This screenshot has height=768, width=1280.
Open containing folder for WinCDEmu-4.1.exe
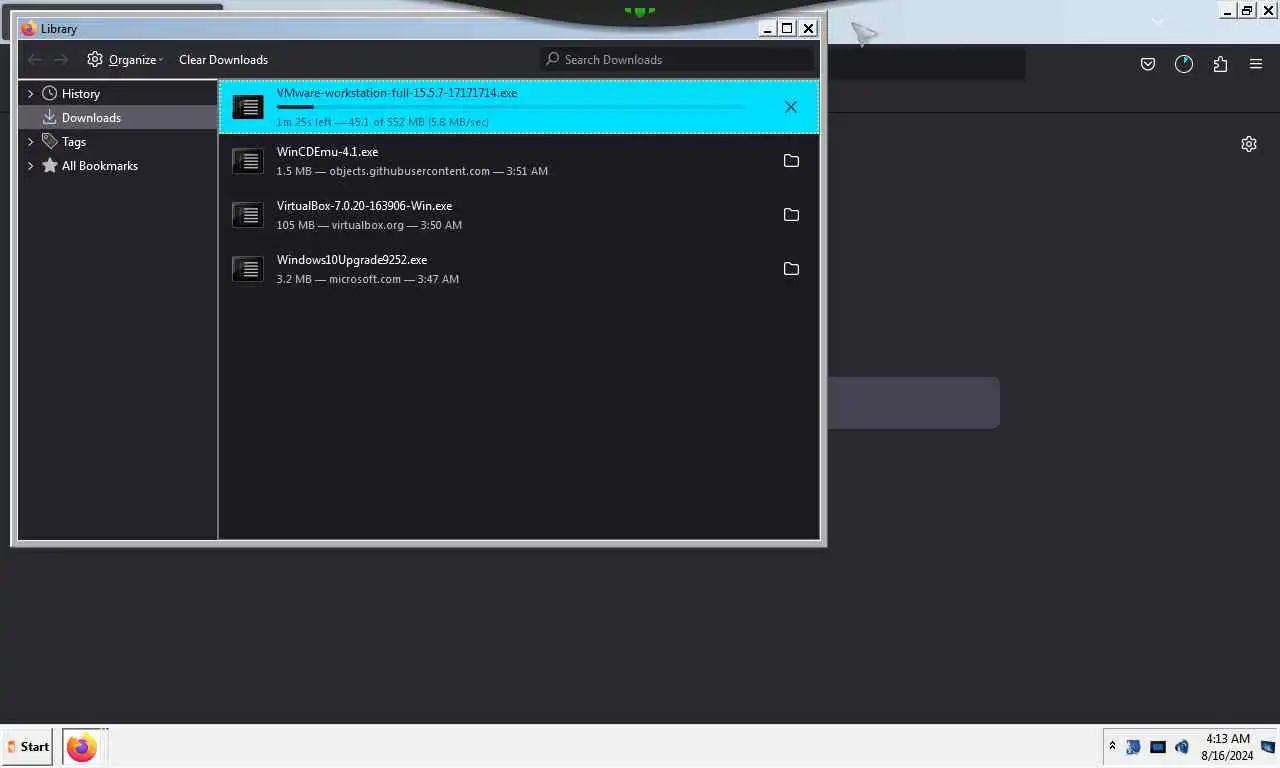click(791, 161)
